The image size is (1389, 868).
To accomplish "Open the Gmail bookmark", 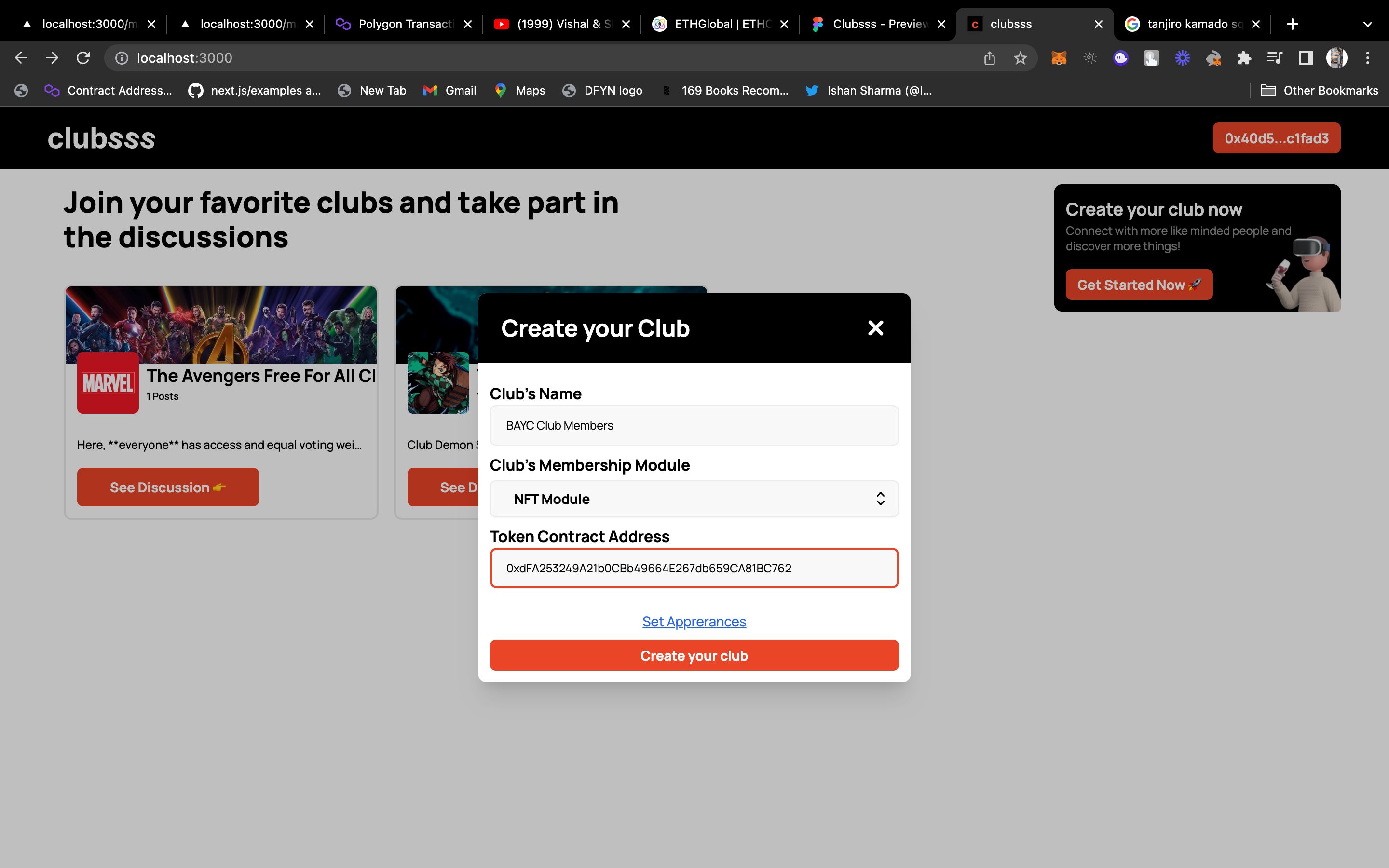I will 449,91.
